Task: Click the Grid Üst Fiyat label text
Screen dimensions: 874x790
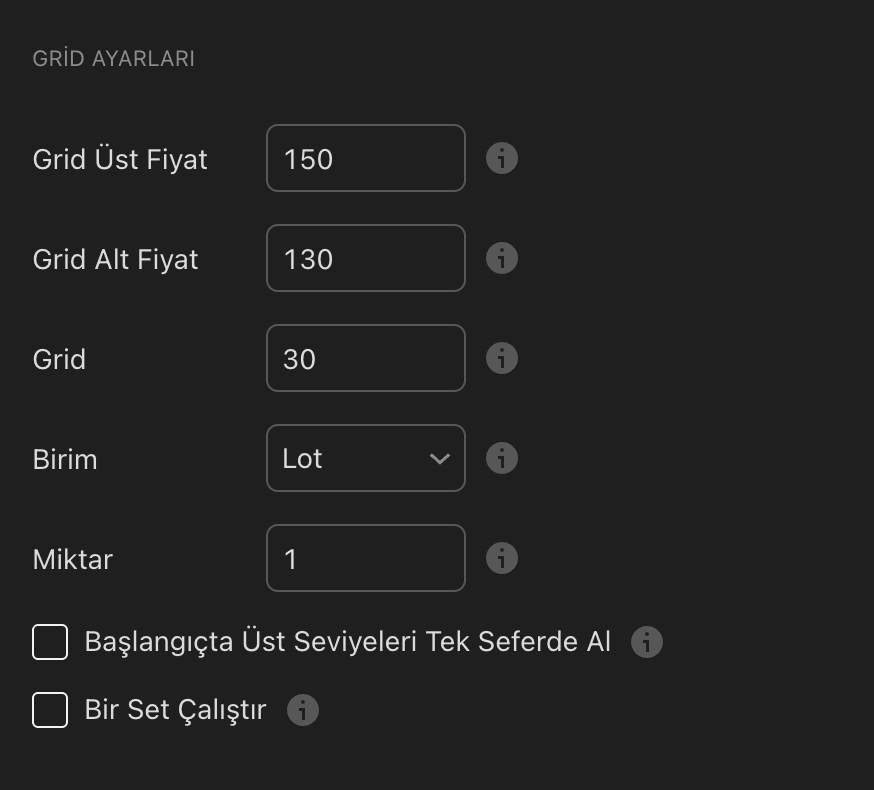Action: tap(120, 159)
